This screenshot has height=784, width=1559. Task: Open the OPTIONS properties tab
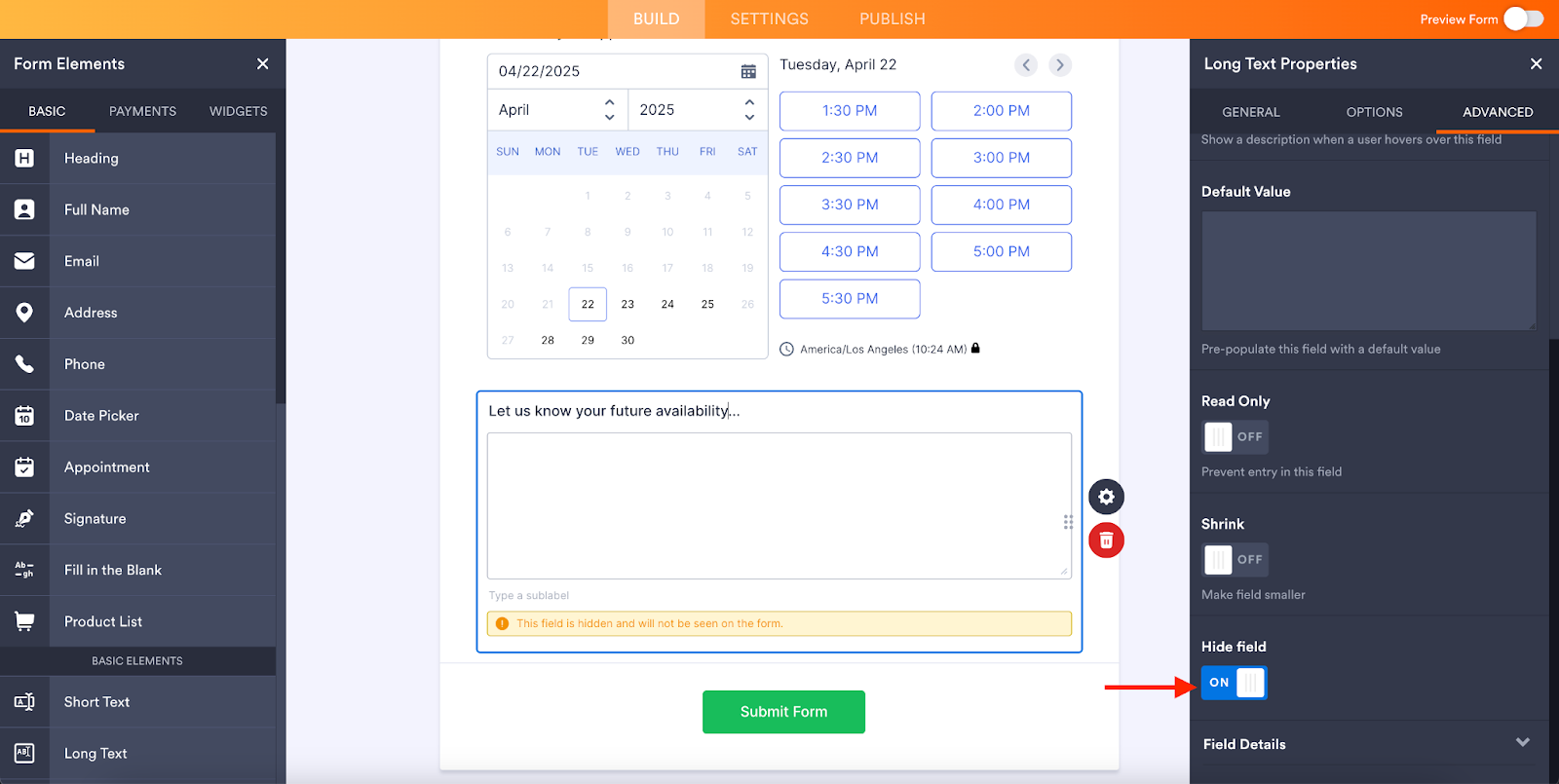[x=1374, y=112]
